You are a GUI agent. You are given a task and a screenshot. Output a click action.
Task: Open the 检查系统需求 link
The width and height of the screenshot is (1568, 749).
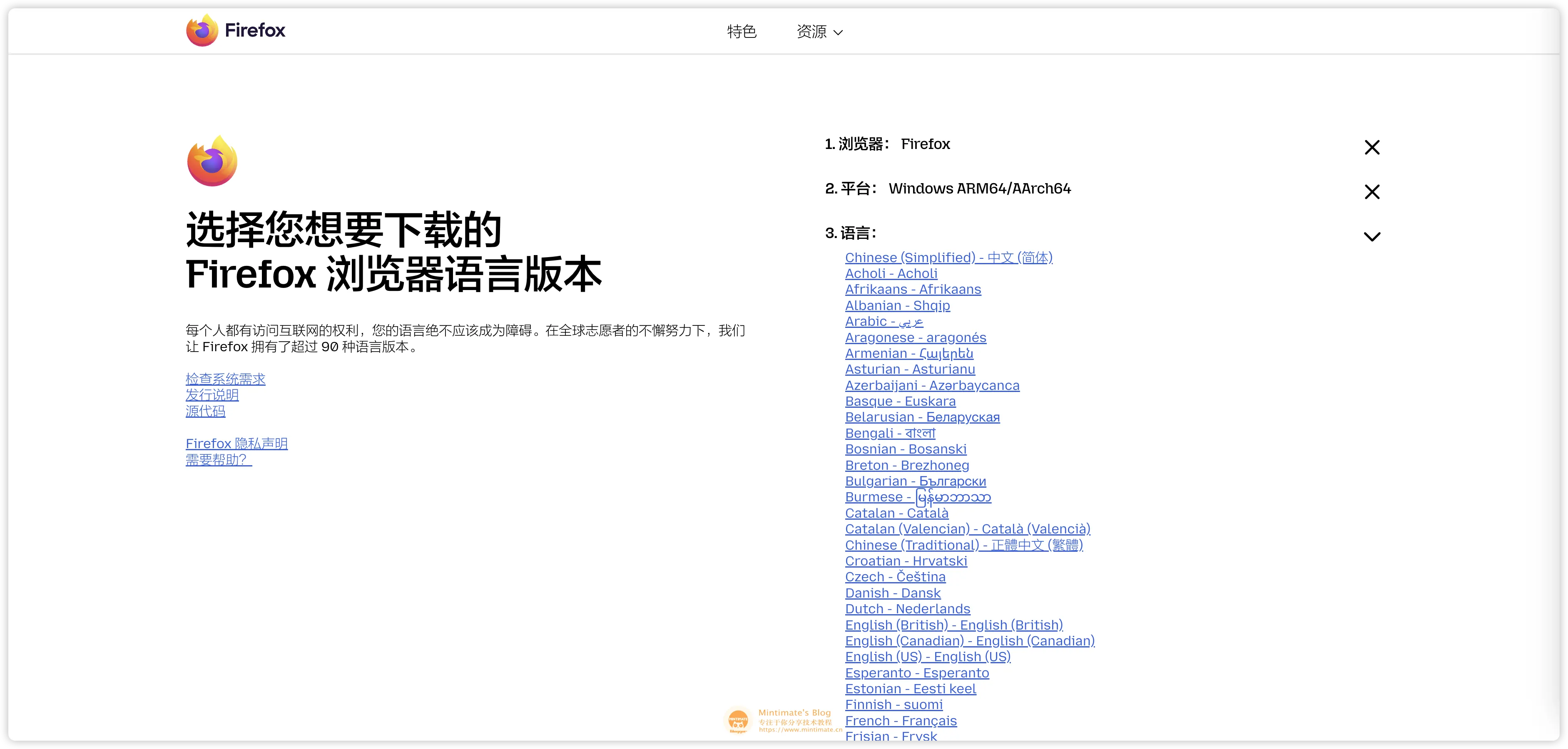[225, 379]
